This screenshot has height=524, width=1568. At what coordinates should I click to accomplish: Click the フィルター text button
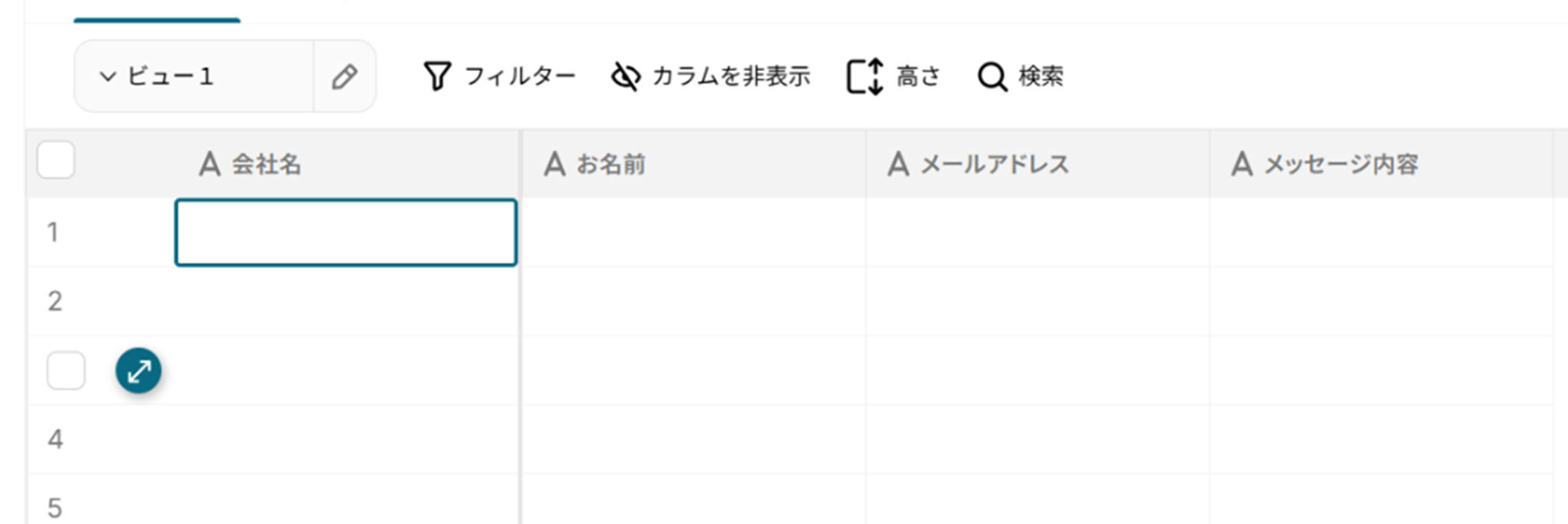[x=520, y=76]
